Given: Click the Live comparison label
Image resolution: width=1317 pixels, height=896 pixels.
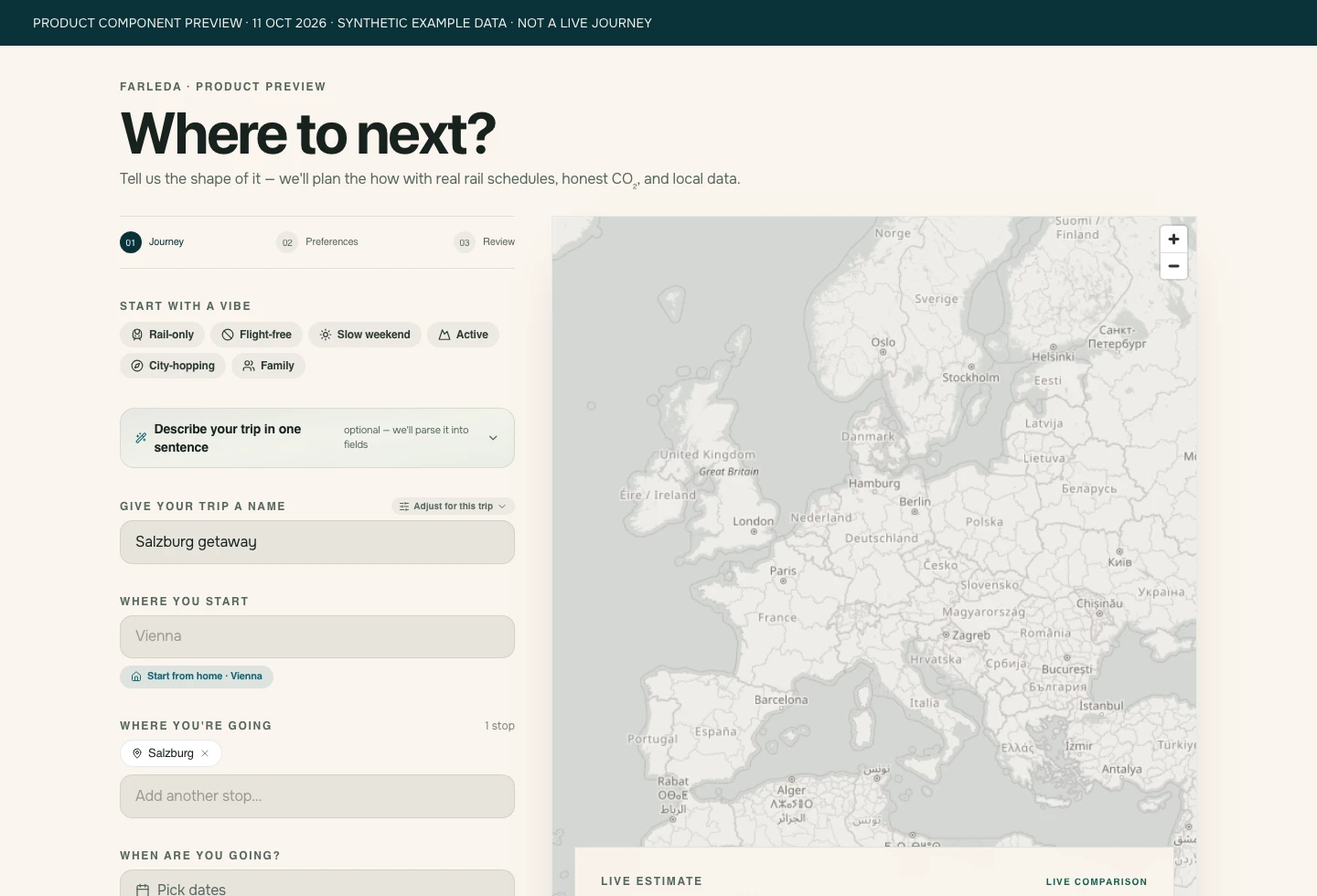Looking at the screenshot, I should (1097, 882).
